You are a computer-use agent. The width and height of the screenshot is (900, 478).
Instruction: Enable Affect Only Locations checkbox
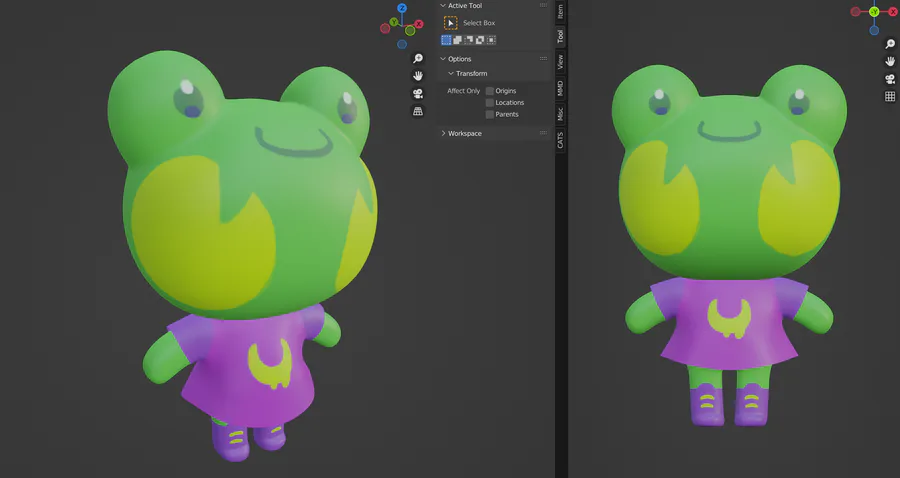pyautogui.click(x=490, y=103)
